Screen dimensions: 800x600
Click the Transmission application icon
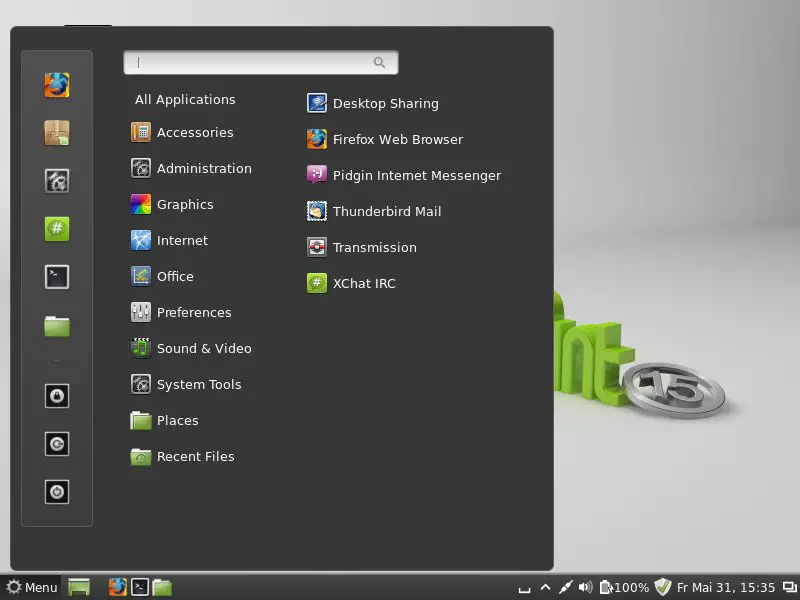click(x=316, y=247)
